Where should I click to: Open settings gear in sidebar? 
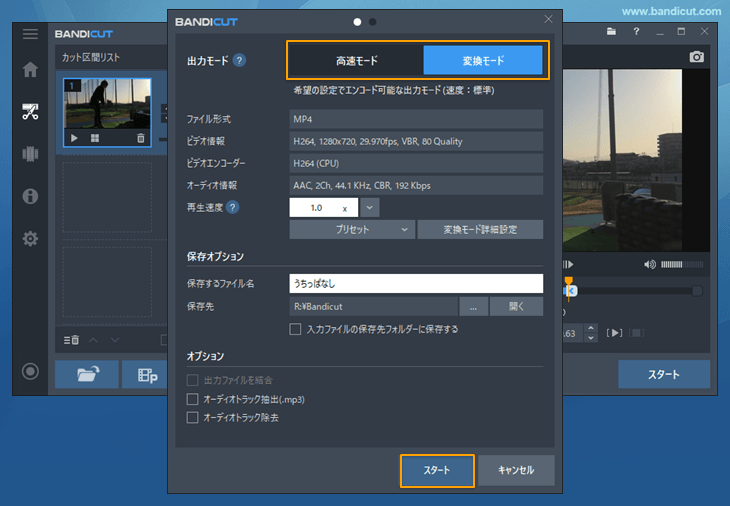click(x=30, y=238)
